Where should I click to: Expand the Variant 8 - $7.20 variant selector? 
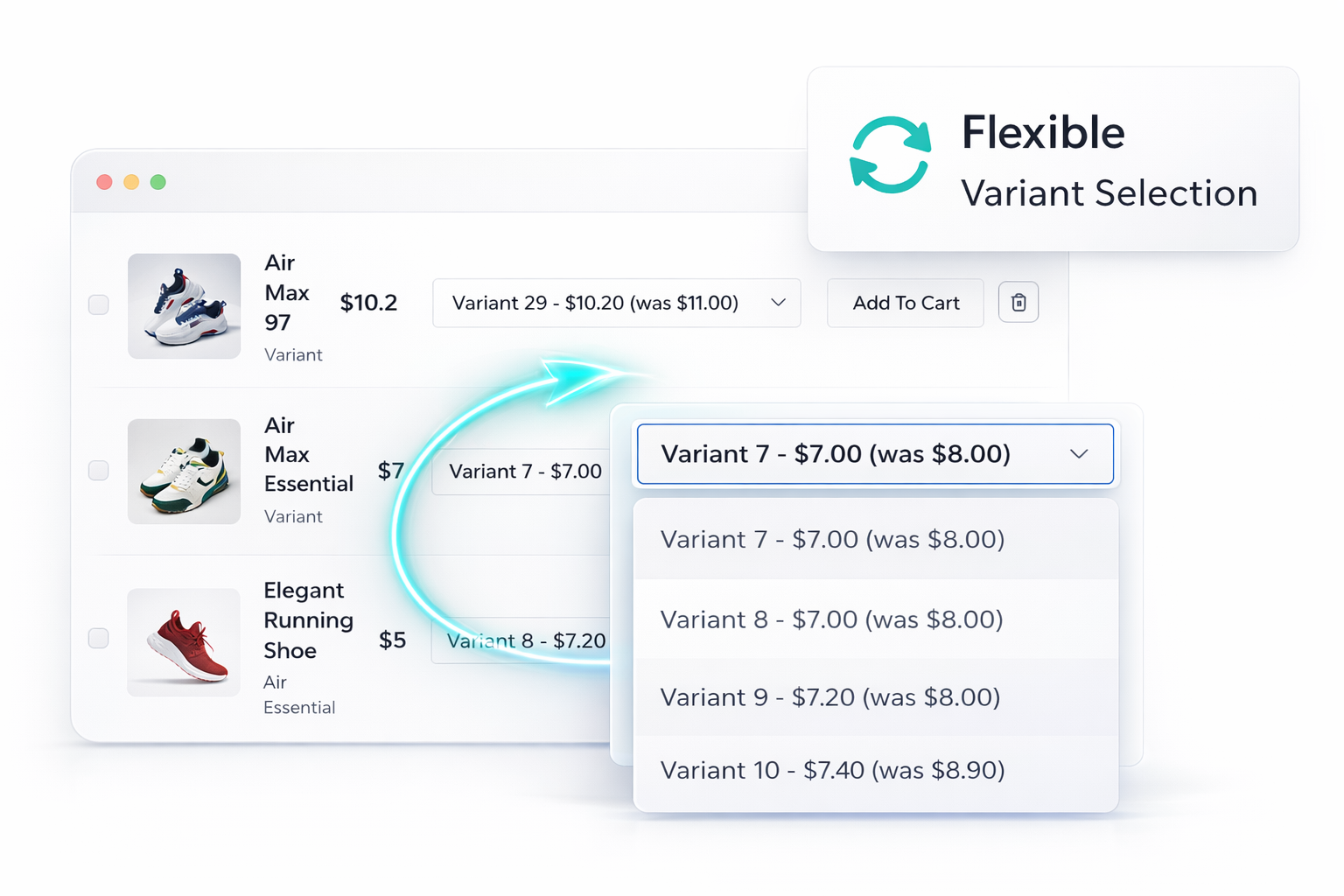pyautogui.click(x=525, y=640)
